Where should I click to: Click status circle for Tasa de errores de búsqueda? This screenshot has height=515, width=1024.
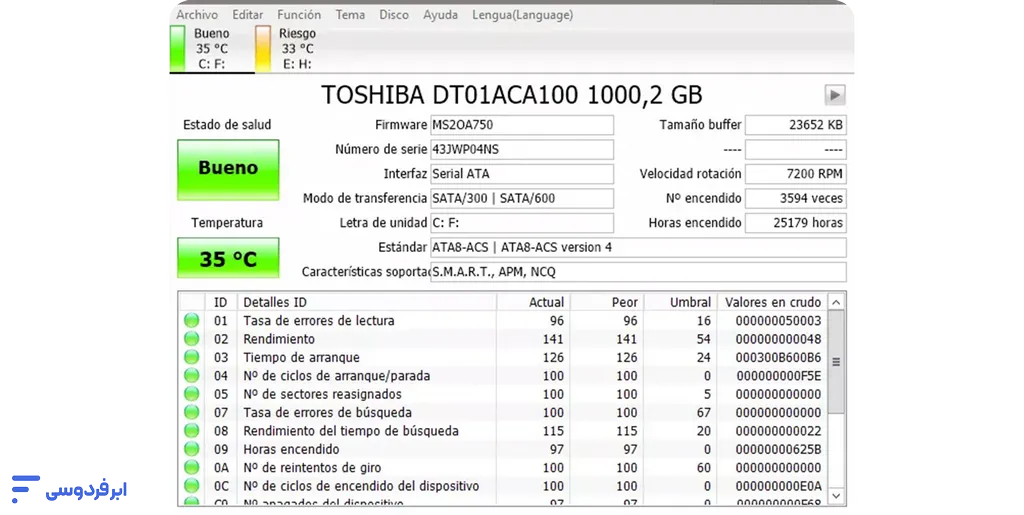click(191, 412)
